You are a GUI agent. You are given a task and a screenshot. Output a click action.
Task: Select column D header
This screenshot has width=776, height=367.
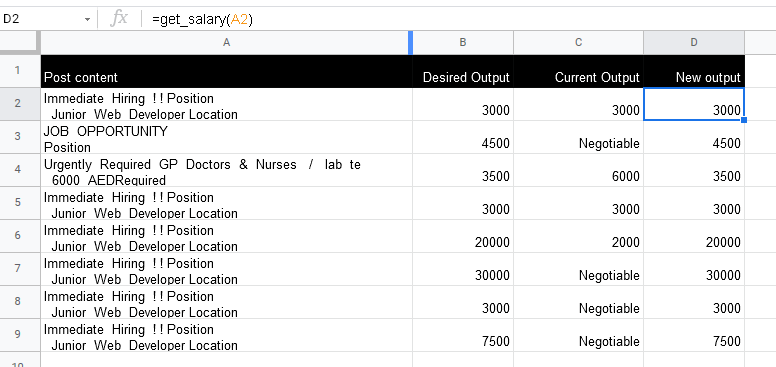(x=694, y=43)
